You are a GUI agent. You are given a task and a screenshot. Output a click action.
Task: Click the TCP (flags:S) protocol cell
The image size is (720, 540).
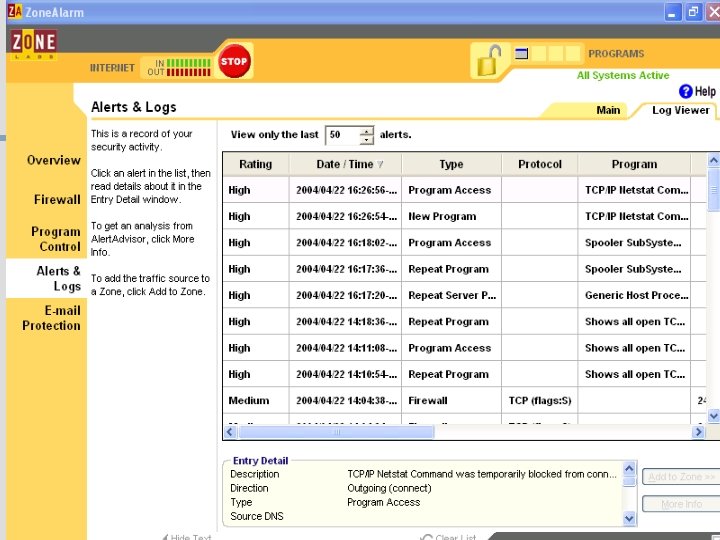[x=540, y=400]
